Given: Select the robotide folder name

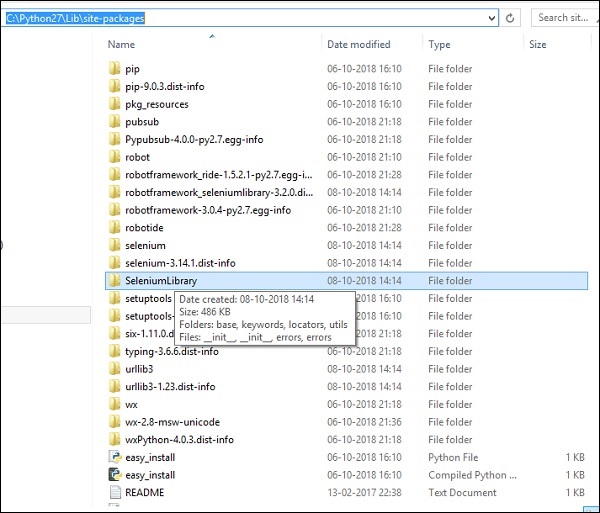Looking at the screenshot, I should [x=144, y=228].
